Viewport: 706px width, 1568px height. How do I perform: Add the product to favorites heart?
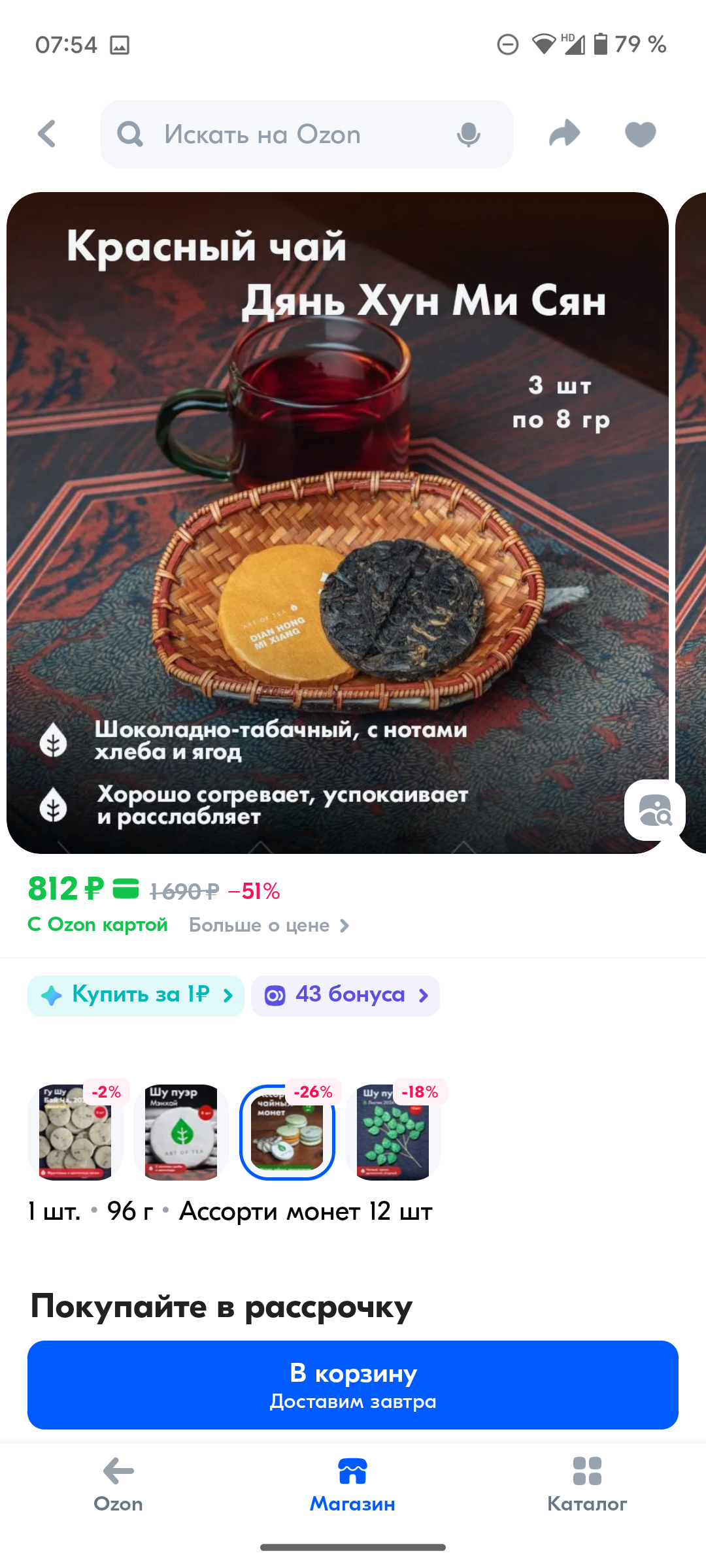point(641,135)
